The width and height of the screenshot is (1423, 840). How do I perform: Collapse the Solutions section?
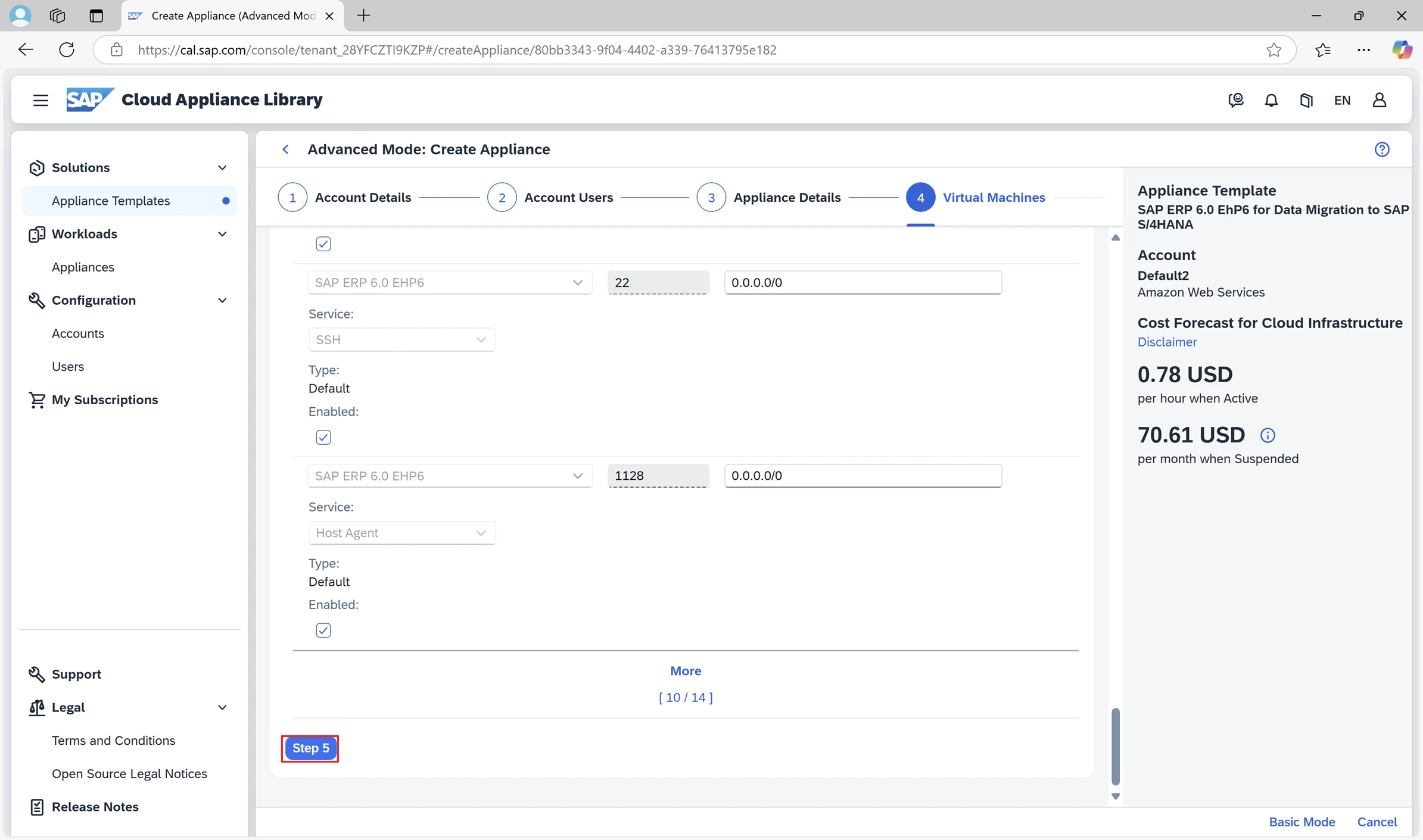(222, 168)
